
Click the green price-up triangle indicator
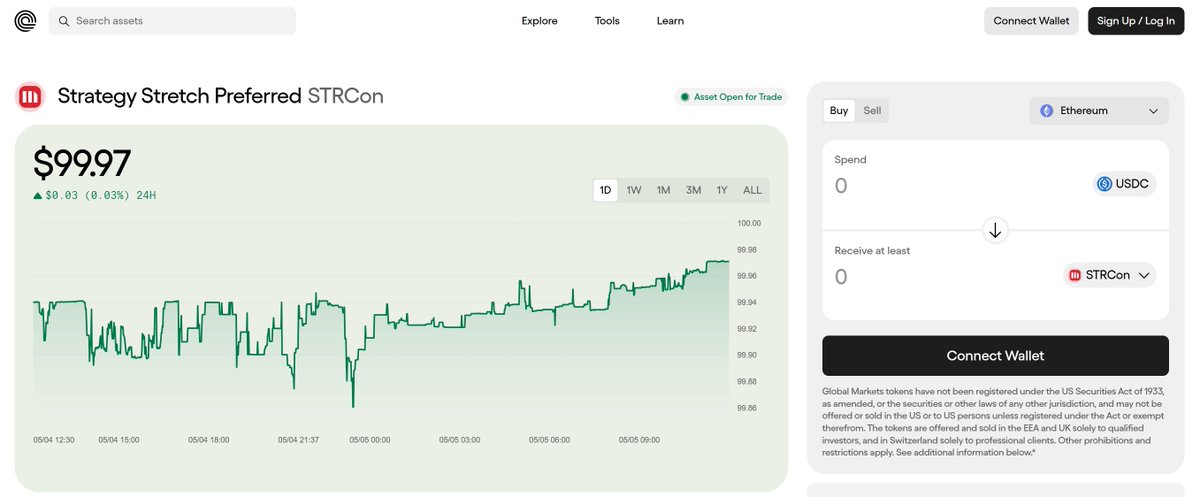pyautogui.click(x=38, y=195)
